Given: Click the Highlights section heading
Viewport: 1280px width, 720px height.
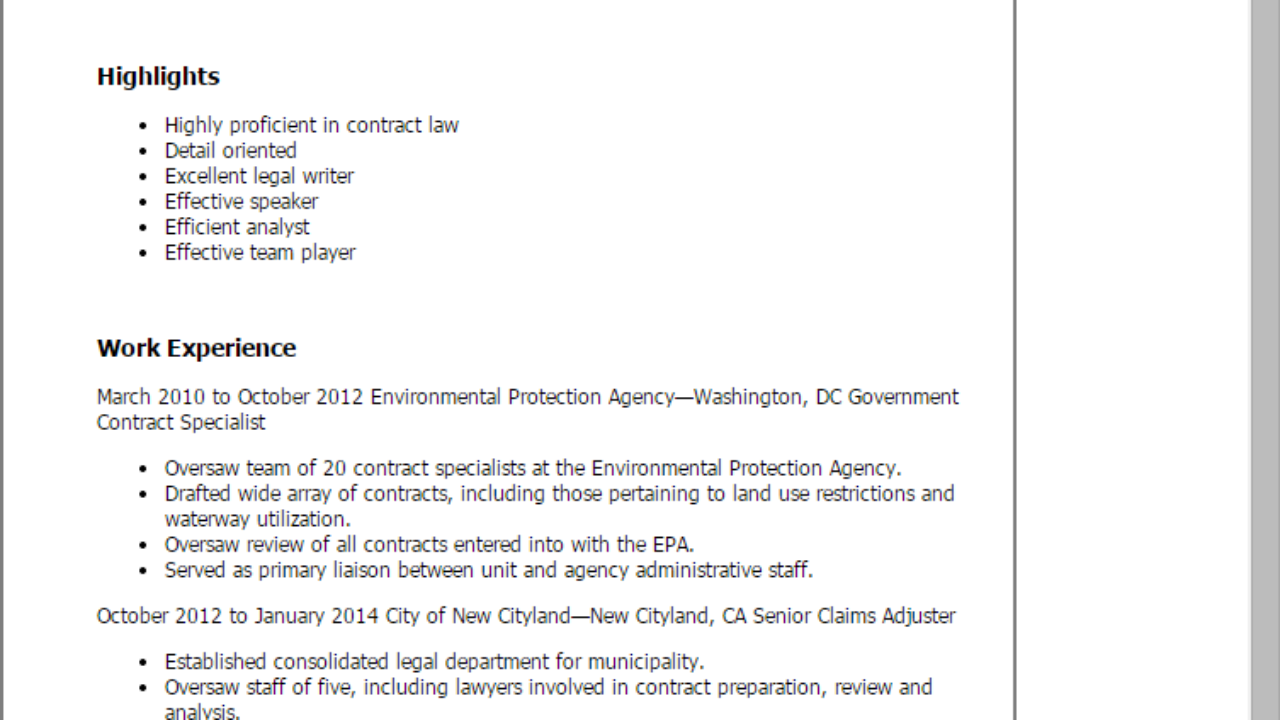Looking at the screenshot, I should pos(158,76).
